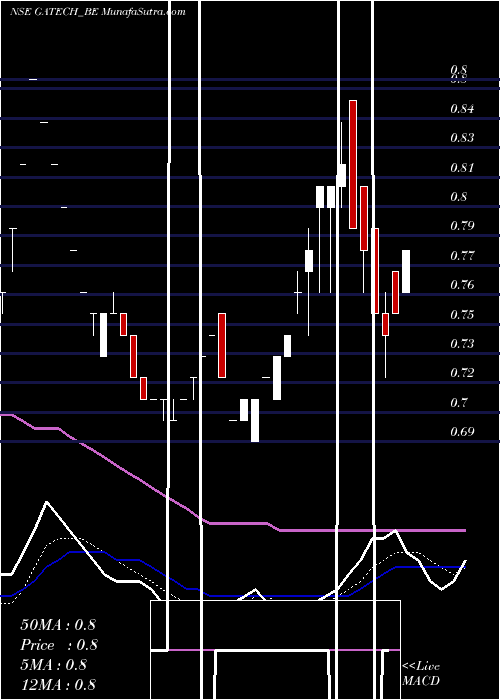Viewport: 500px width, 700px height.
Task: Click the 0.79 price axis label
Action: click(x=462, y=225)
